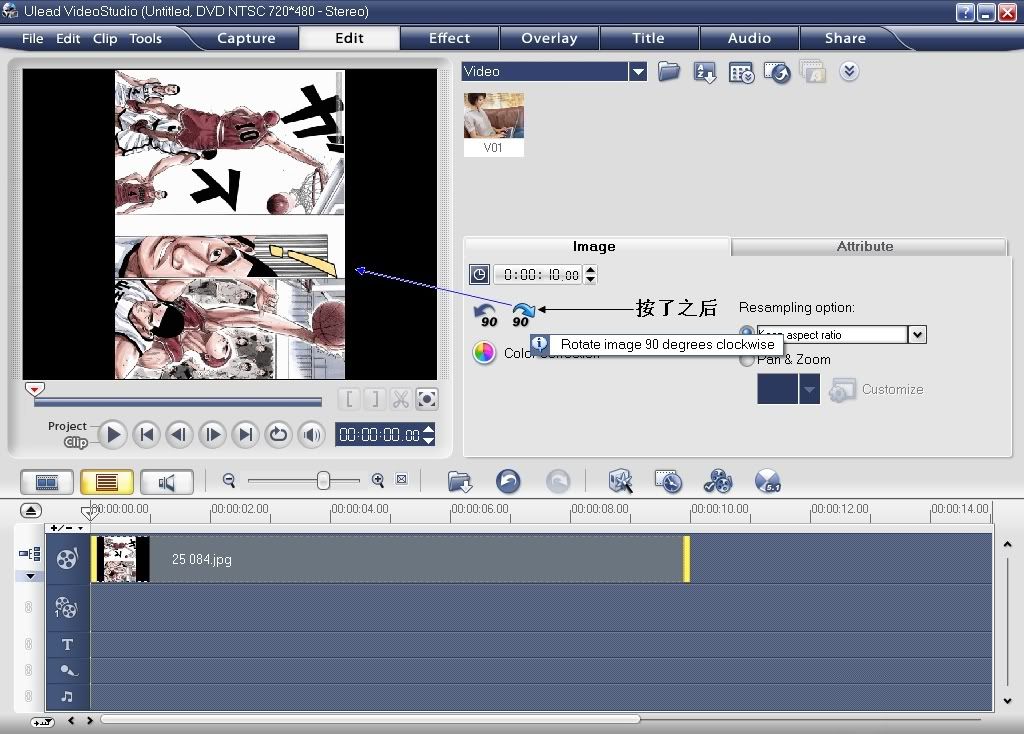Screen dimensions: 1024x734
Task: Switch to the Attribute tab
Action: (x=864, y=246)
